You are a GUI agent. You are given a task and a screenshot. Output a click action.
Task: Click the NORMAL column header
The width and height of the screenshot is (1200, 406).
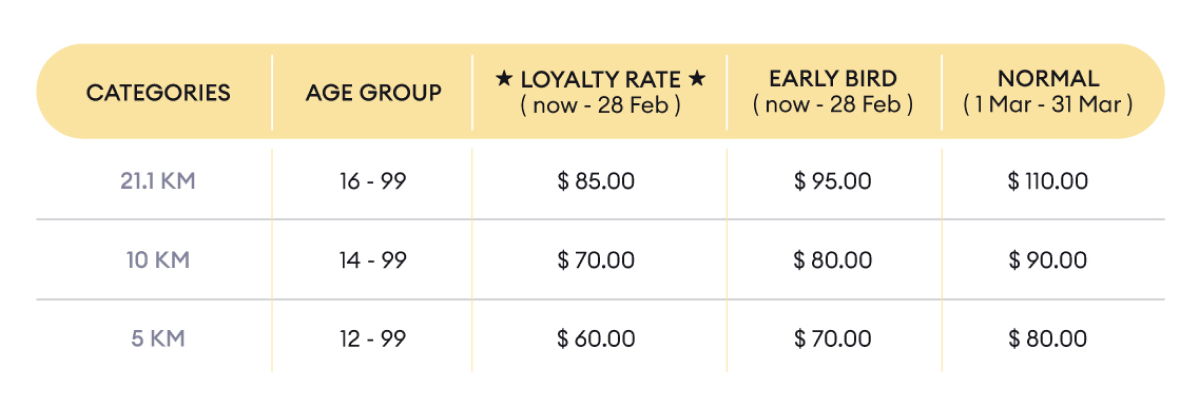pyautogui.click(x=1048, y=79)
